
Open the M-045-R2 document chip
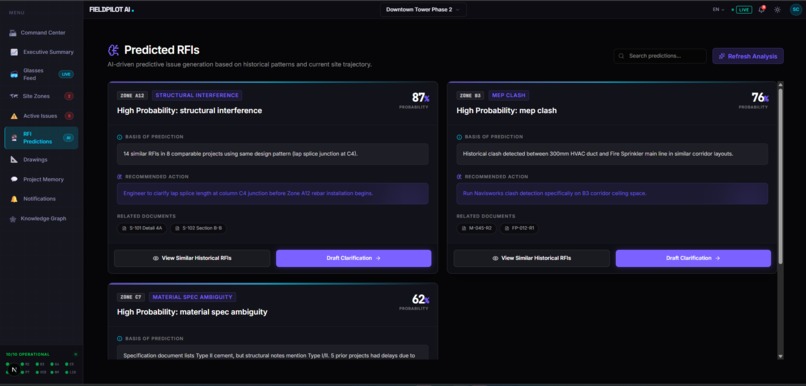point(477,228)
